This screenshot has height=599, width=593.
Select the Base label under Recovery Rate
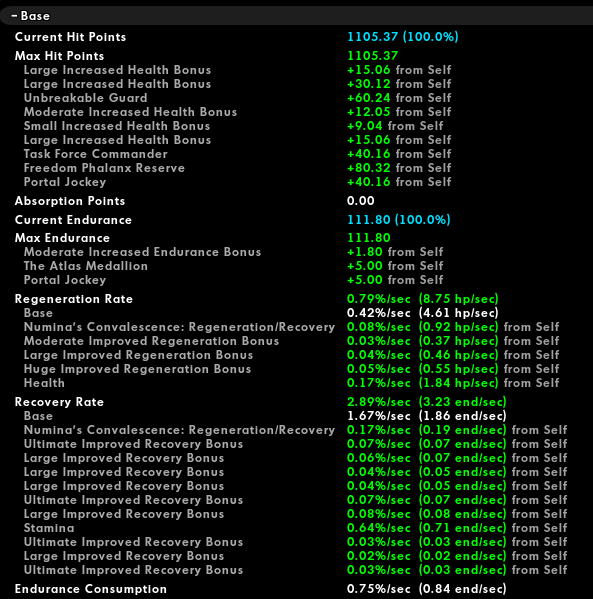[38, 416]
